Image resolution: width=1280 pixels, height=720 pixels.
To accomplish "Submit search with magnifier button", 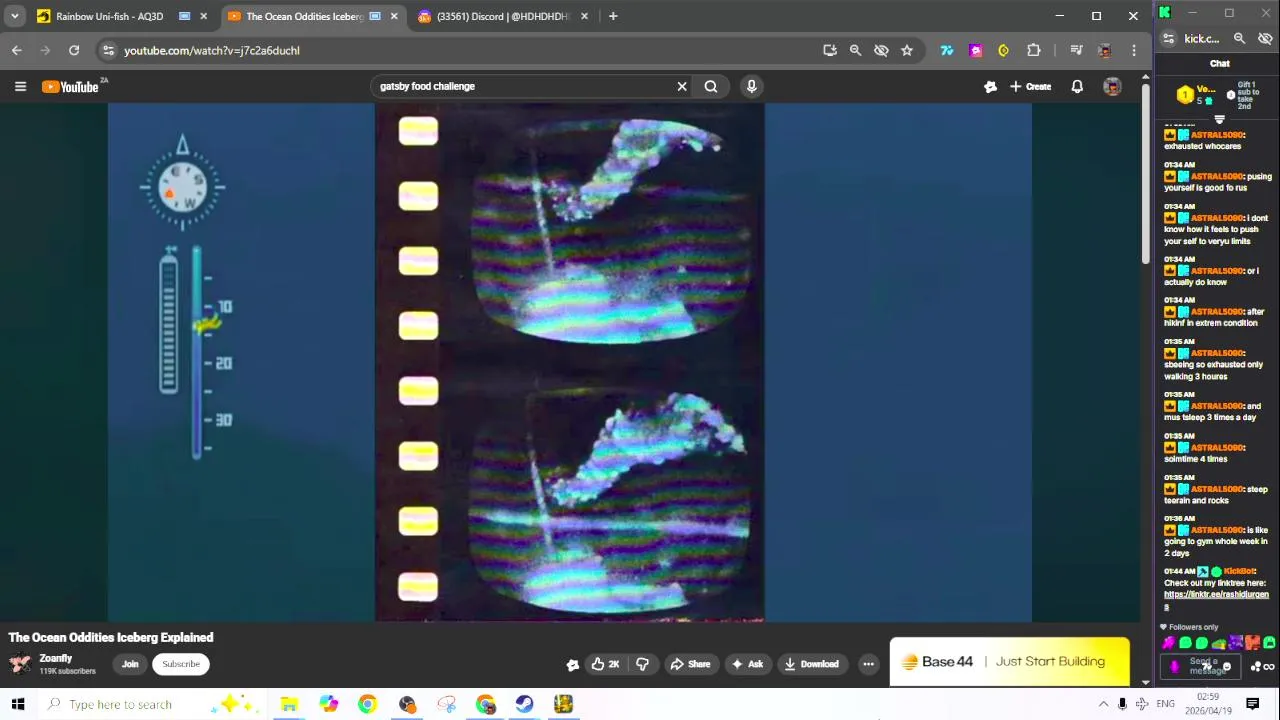I will click(711, 87).
